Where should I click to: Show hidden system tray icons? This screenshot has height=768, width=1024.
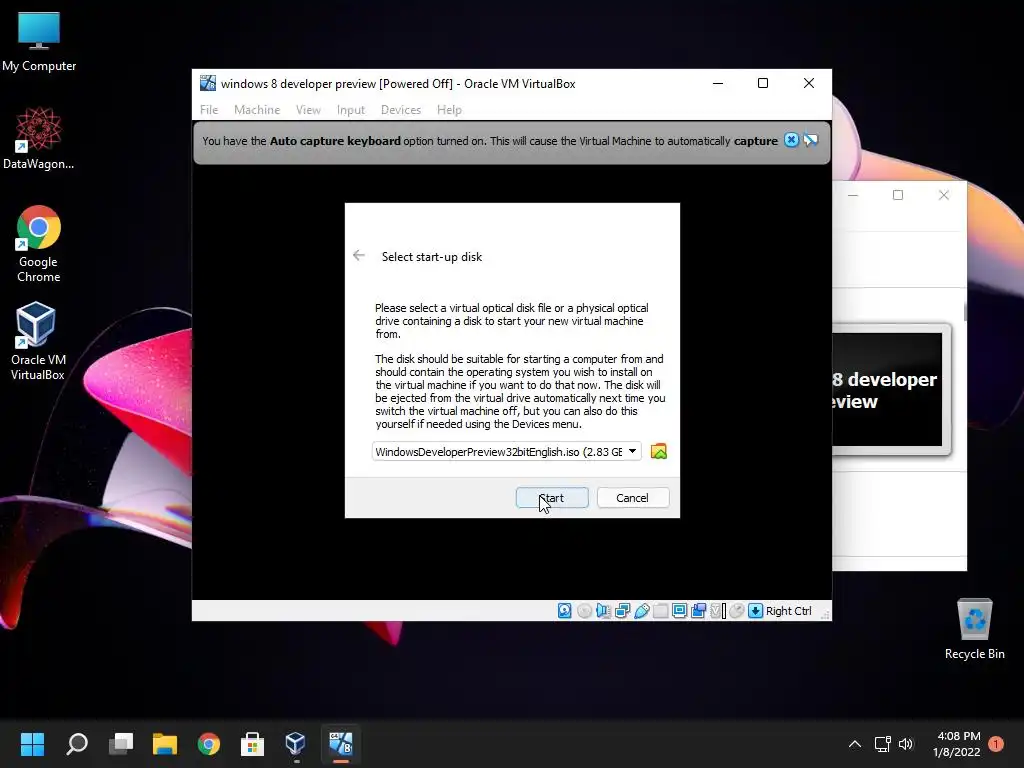854,744
